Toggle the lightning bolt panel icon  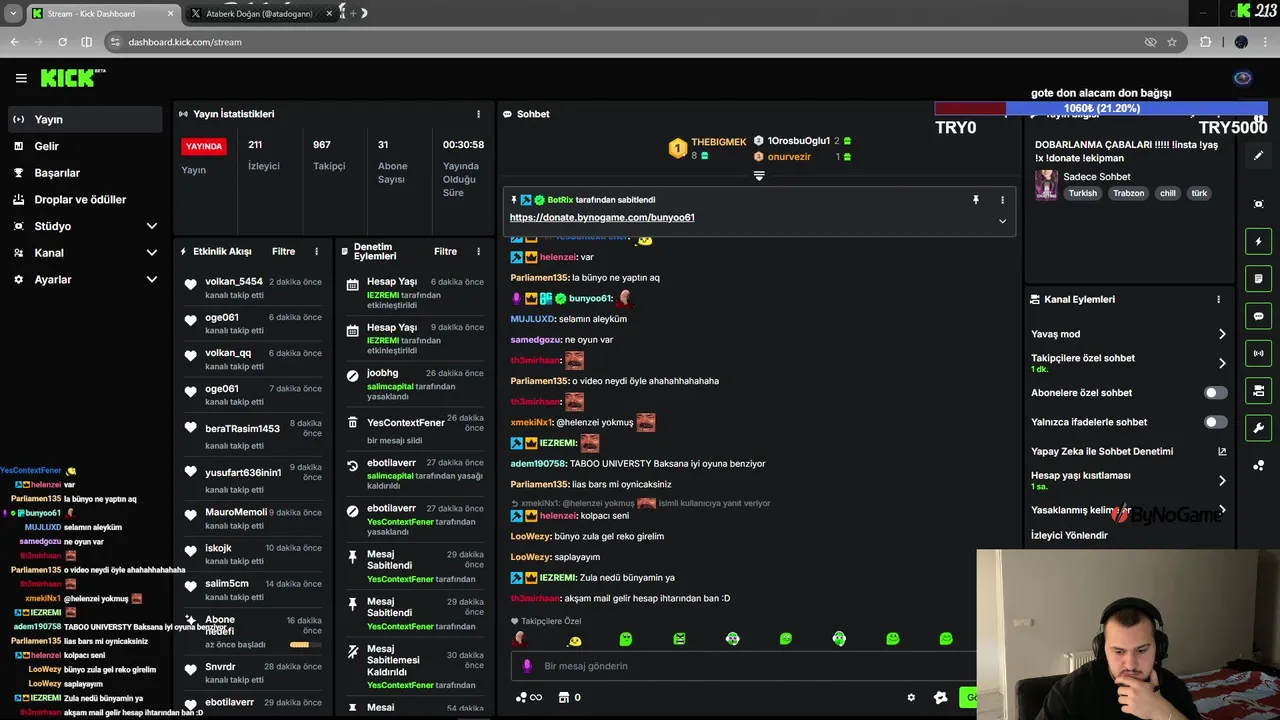click(1258, 241)
